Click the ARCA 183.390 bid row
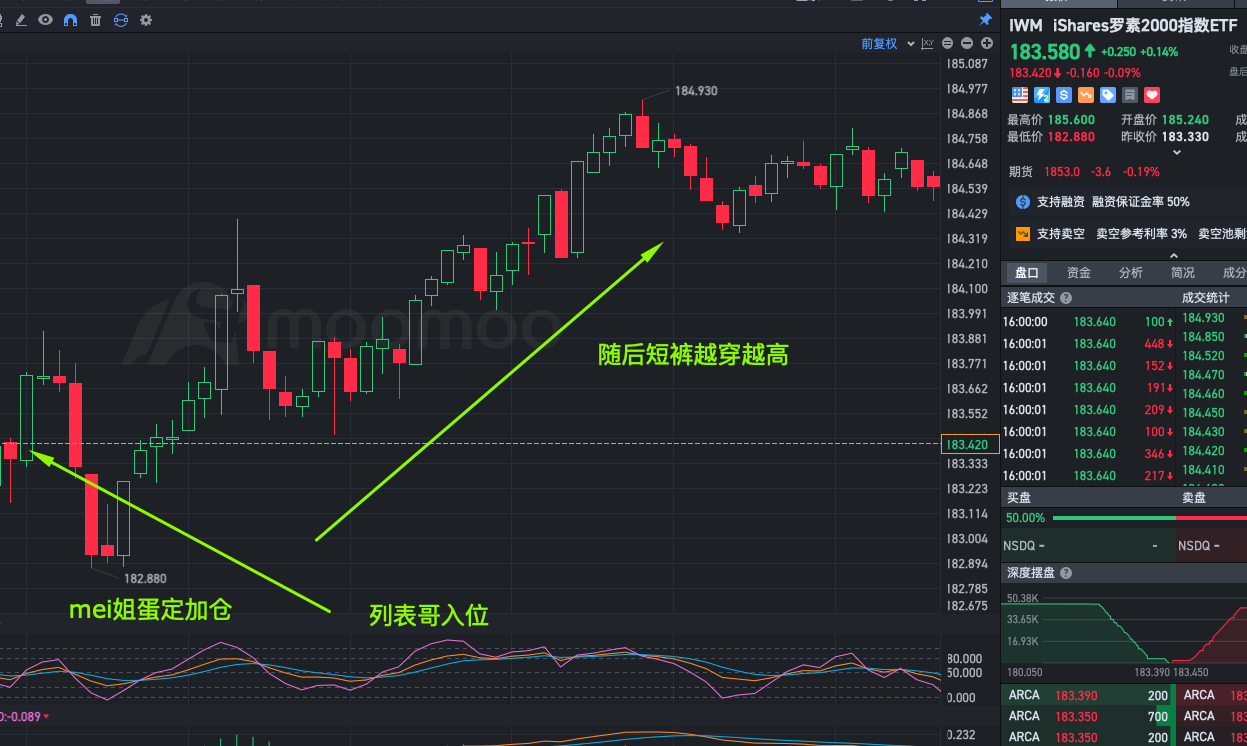 pyautogui.click(x=1087, y=695)
